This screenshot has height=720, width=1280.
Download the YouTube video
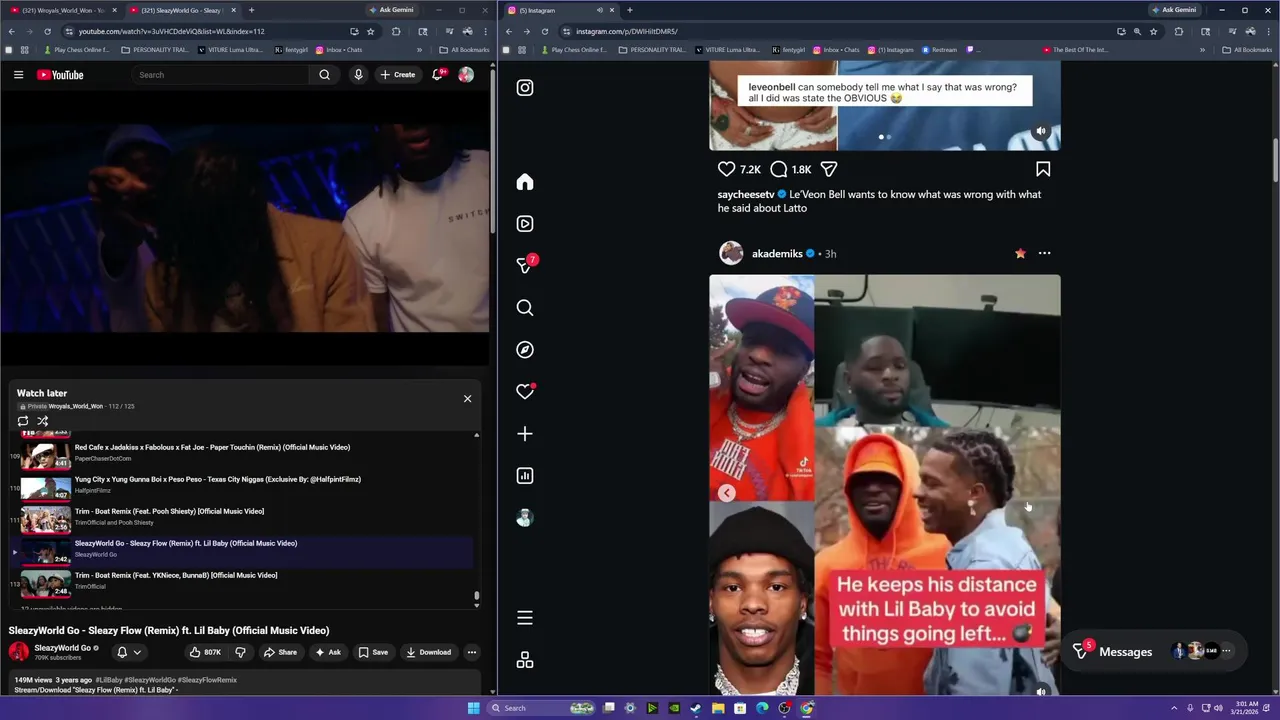click(x=428, y=652)
